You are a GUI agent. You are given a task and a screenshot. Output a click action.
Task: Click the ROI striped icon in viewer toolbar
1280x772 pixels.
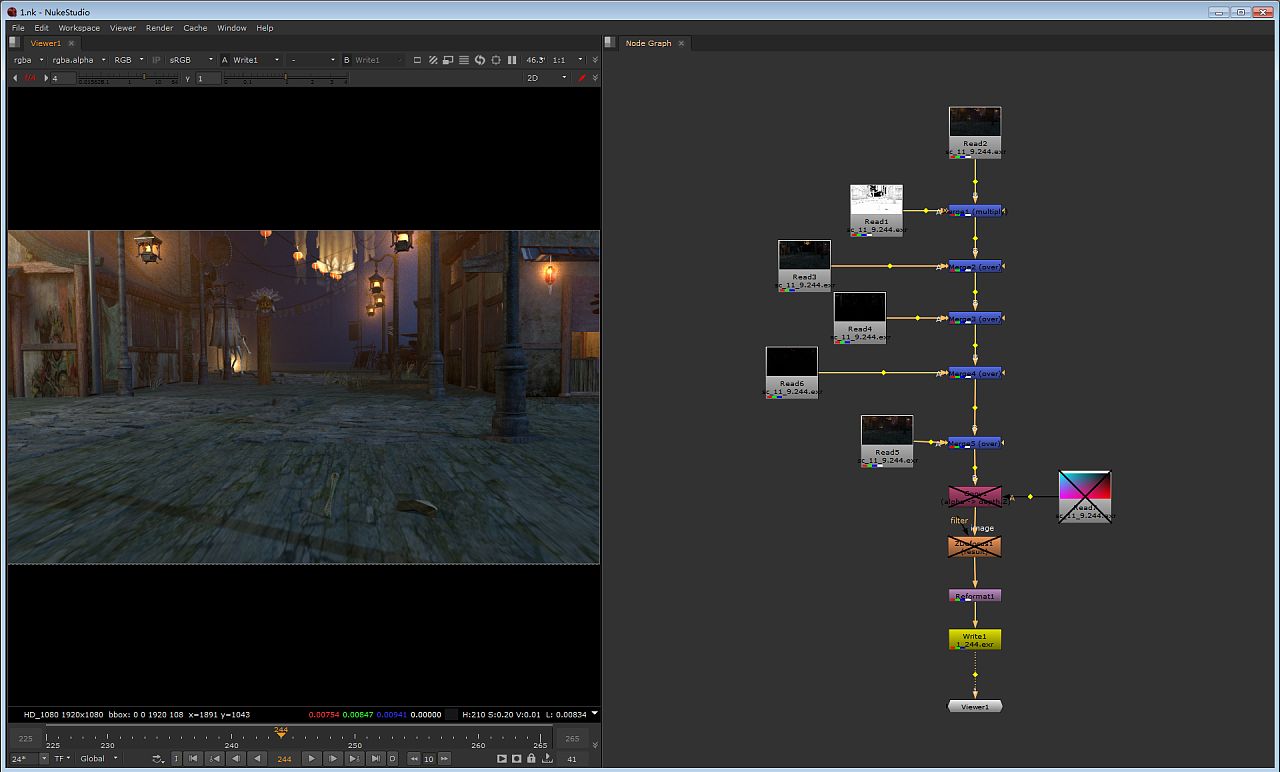tap(433, 60)
